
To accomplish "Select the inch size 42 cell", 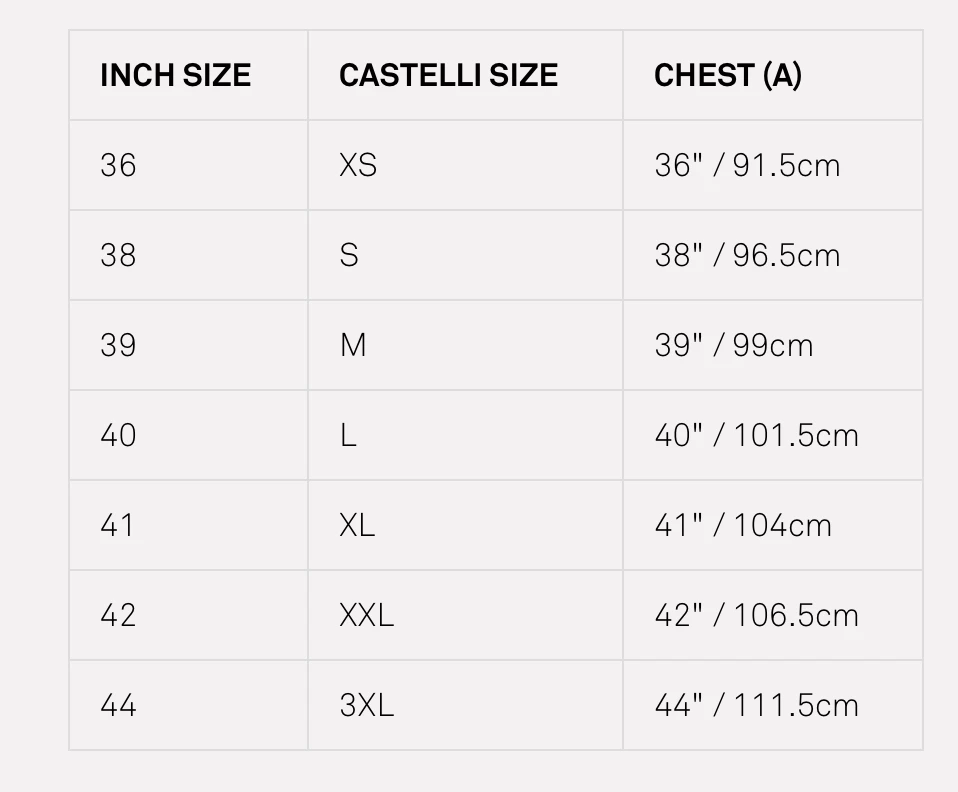I will coord(118,615).
